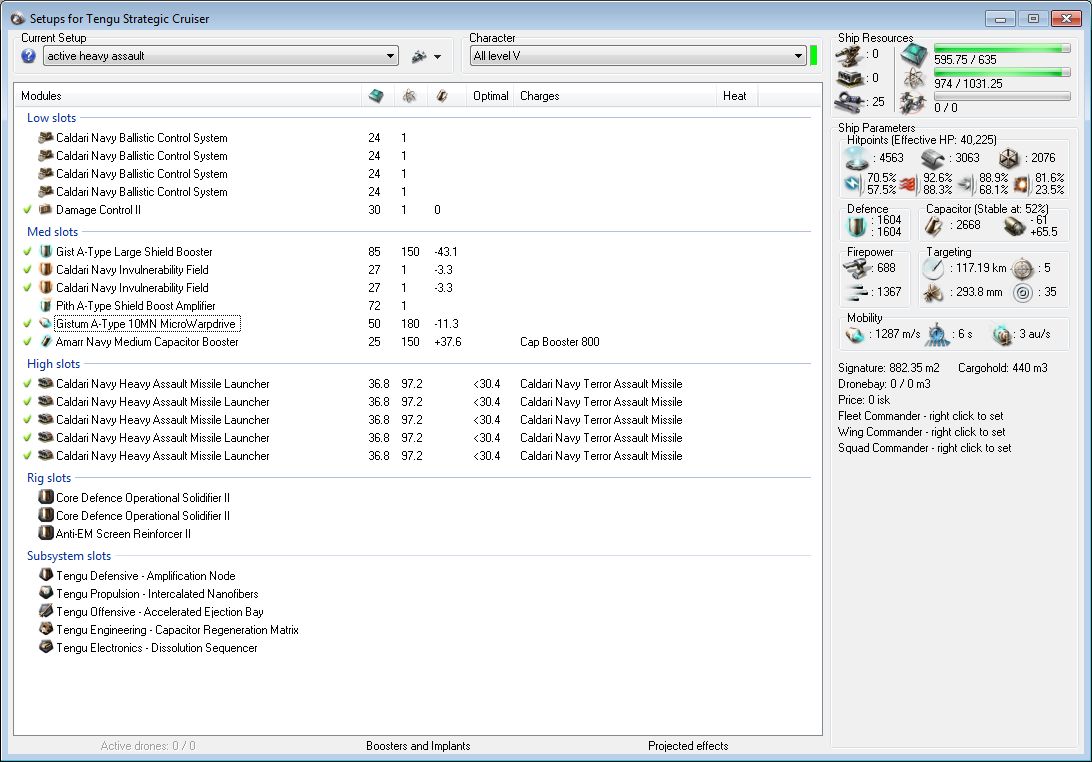
Task: Collapse the Med slots section header
Action: point(52,232)
